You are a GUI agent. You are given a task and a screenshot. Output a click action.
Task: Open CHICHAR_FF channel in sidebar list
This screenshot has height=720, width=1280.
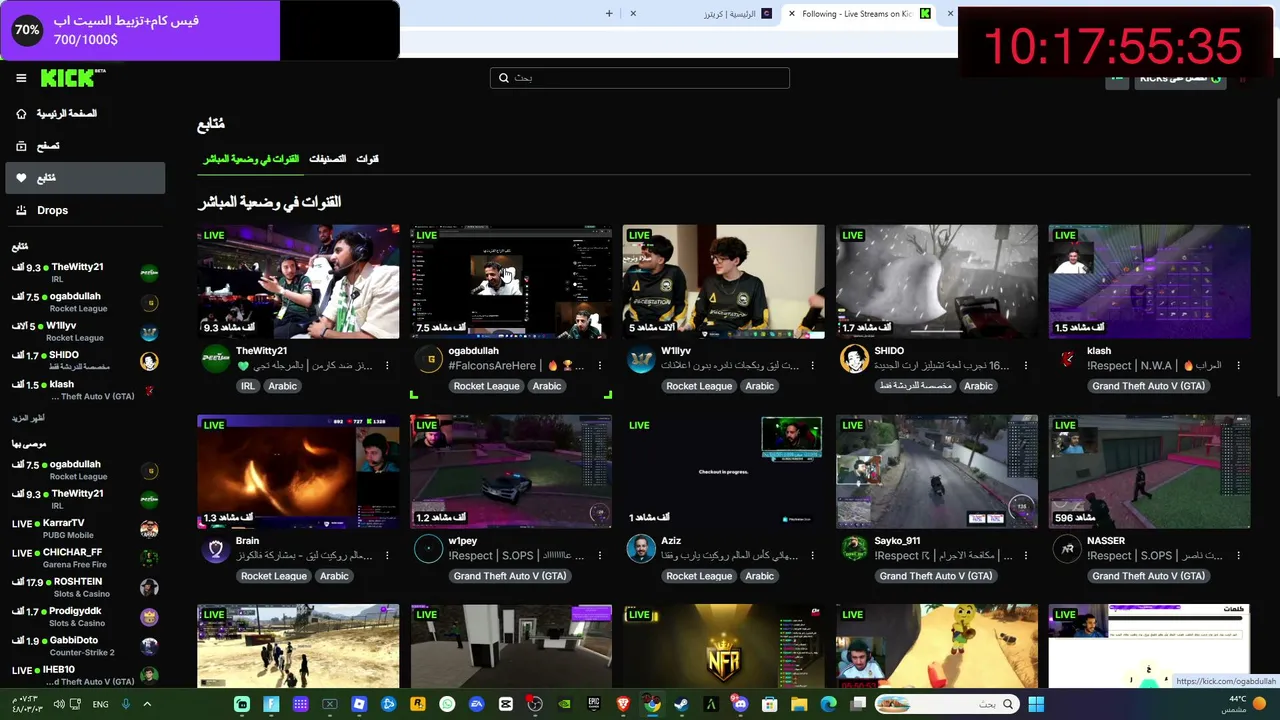click(86, 558)
